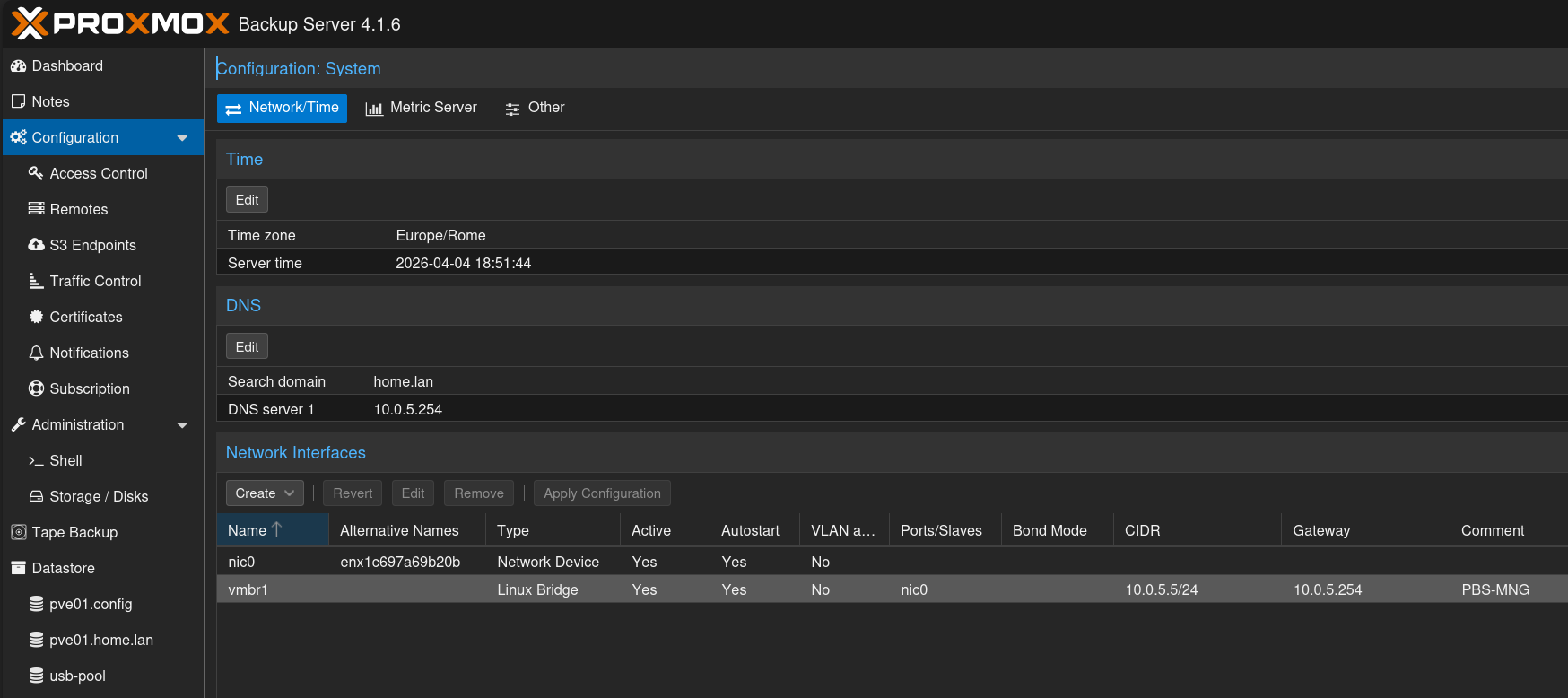Viewport: 1568px width, 698px height.
Task: Click the Certificates badge icon
Action: pyautogui.click(x=36, y=317)
